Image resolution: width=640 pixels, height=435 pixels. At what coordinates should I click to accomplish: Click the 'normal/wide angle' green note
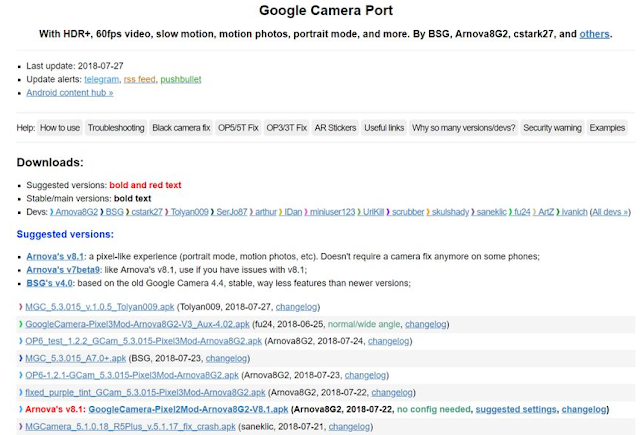pos(364,324)
